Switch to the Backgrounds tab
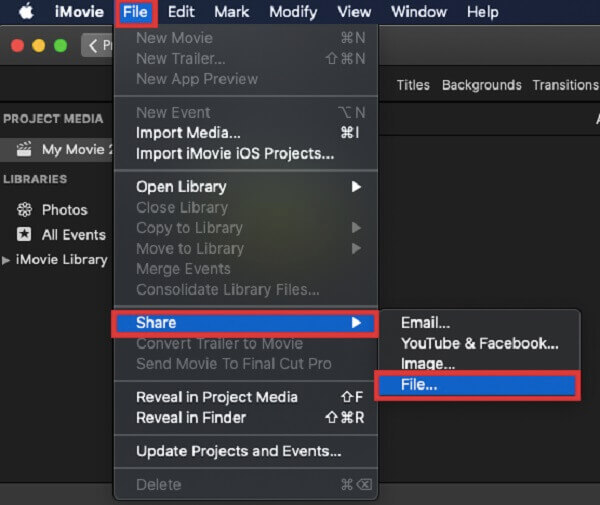This screenshot has height=505, width=600. (x=481, y=85)
